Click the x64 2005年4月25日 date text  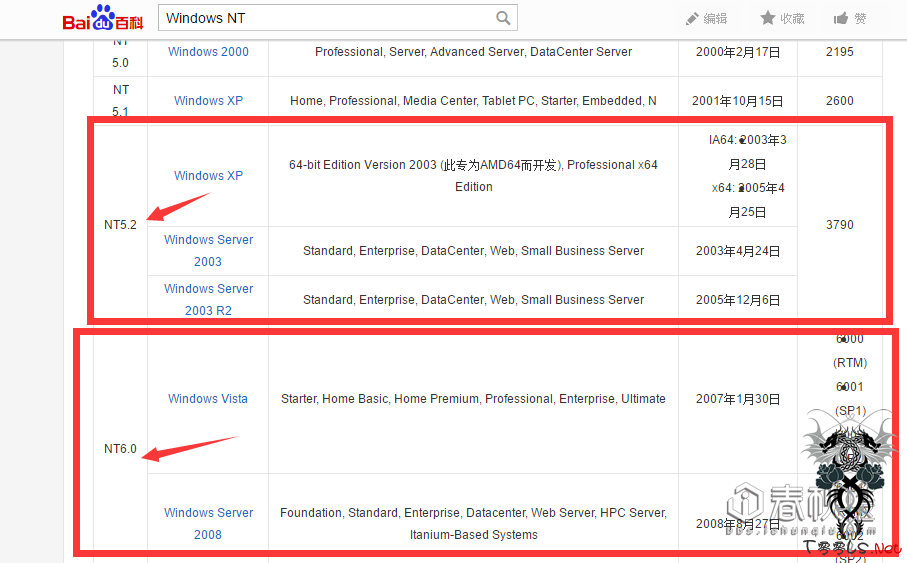[x=747, y=200]
